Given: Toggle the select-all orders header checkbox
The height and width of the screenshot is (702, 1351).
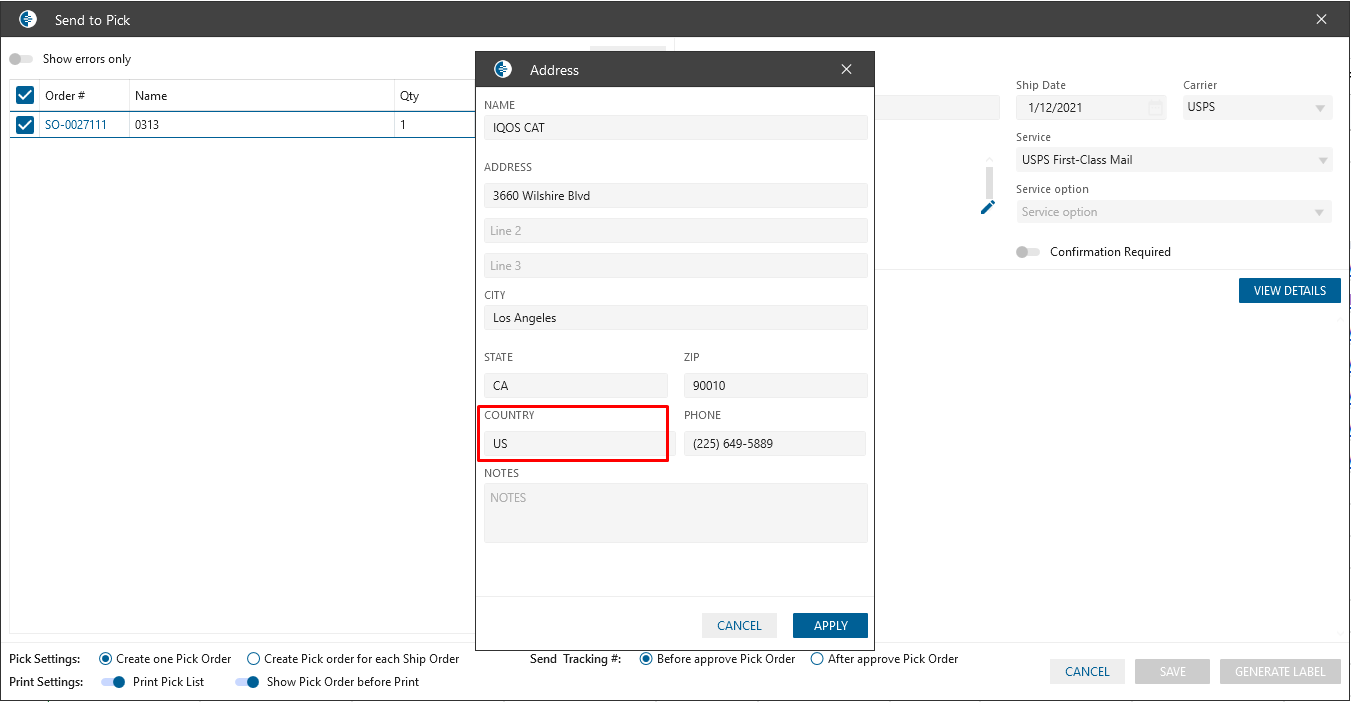Looking at the screenshot, I should (x=25, y=95).
